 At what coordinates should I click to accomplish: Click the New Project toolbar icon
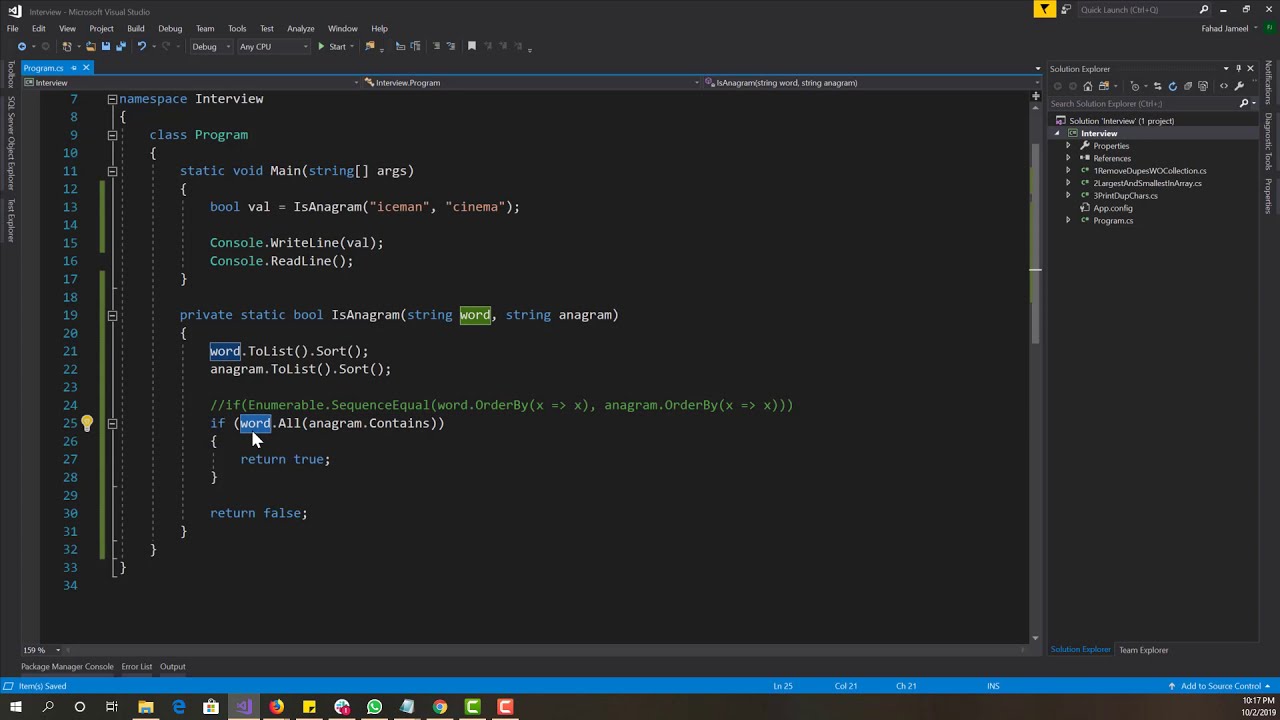tap(67, 46)
